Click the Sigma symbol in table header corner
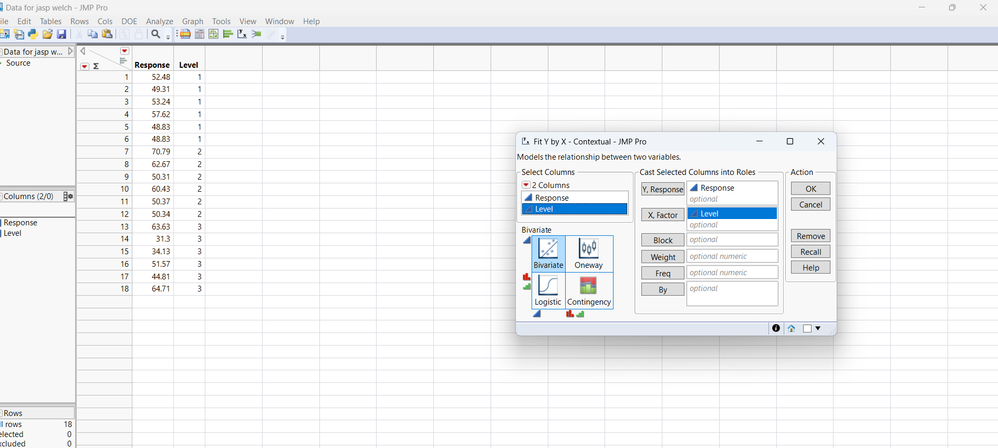 coord(96,66)
